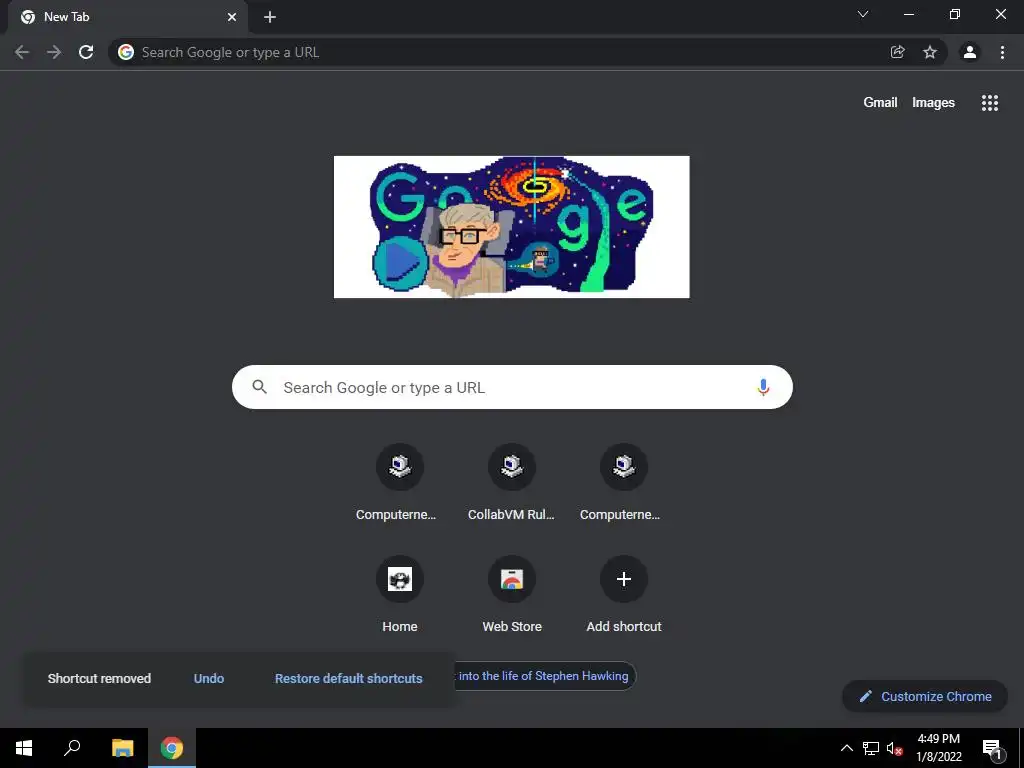
Task: Reload the current page
Action: (x=86, y=52)
